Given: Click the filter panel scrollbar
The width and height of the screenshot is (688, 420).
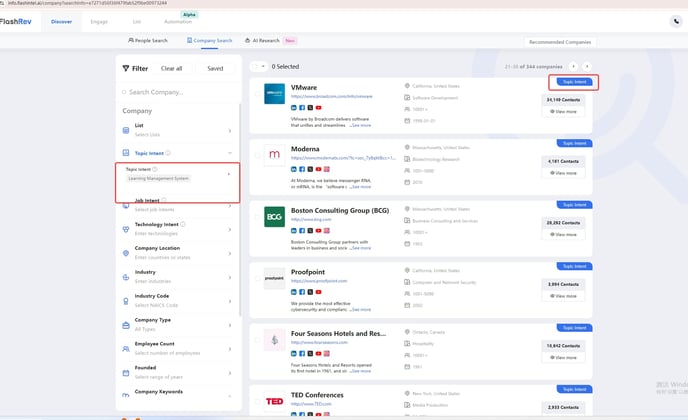Looking at the screenshot, I should point(240,210).
